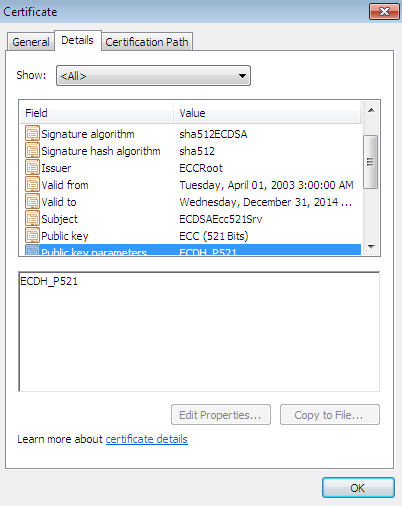Sort the list by the Value column header
The image size is (402, 506).
[x=267, y=113]
